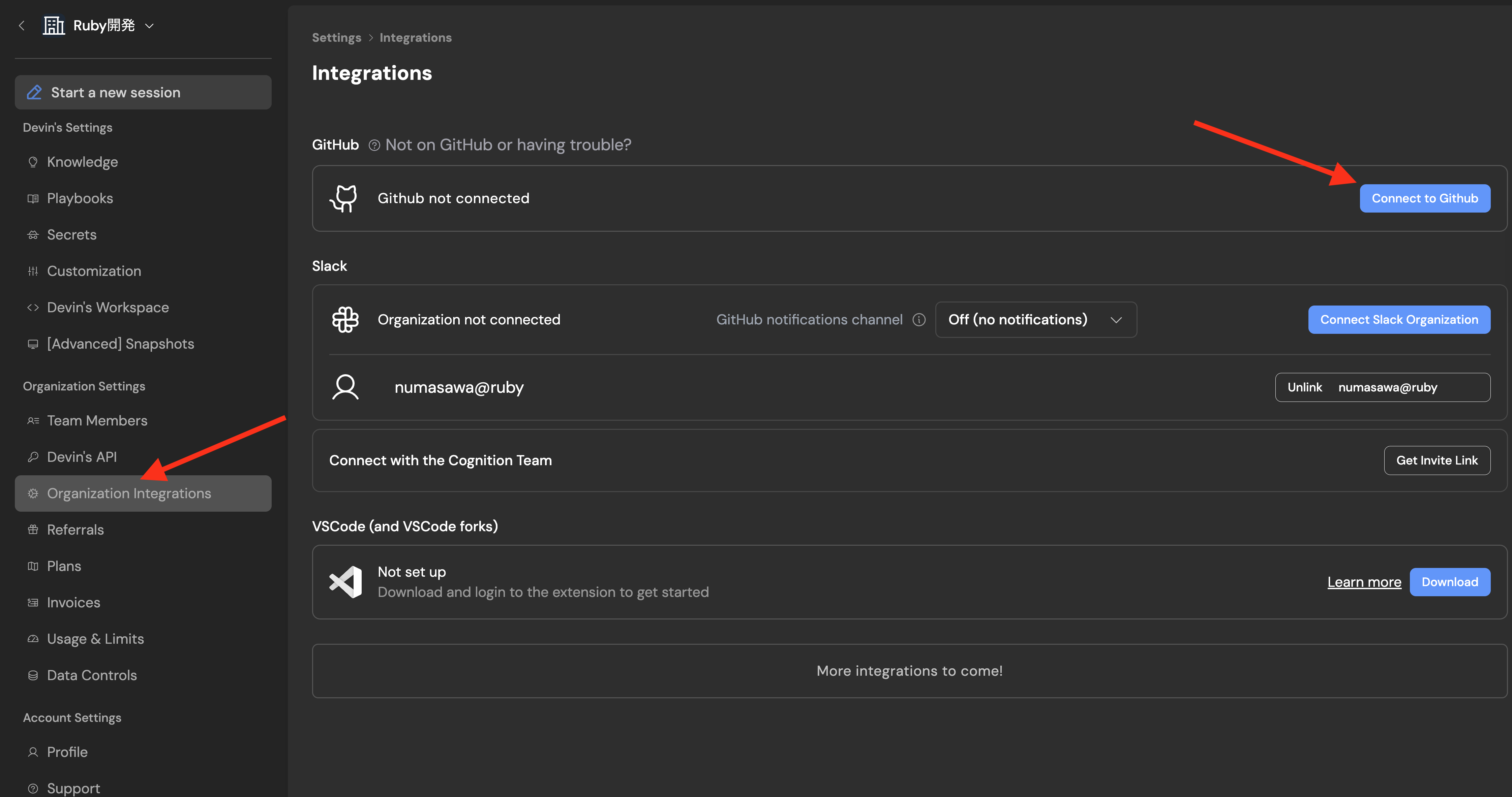
Task: Click the user avatar icon next to numasawa@ruby
Action: coord(345,387)
